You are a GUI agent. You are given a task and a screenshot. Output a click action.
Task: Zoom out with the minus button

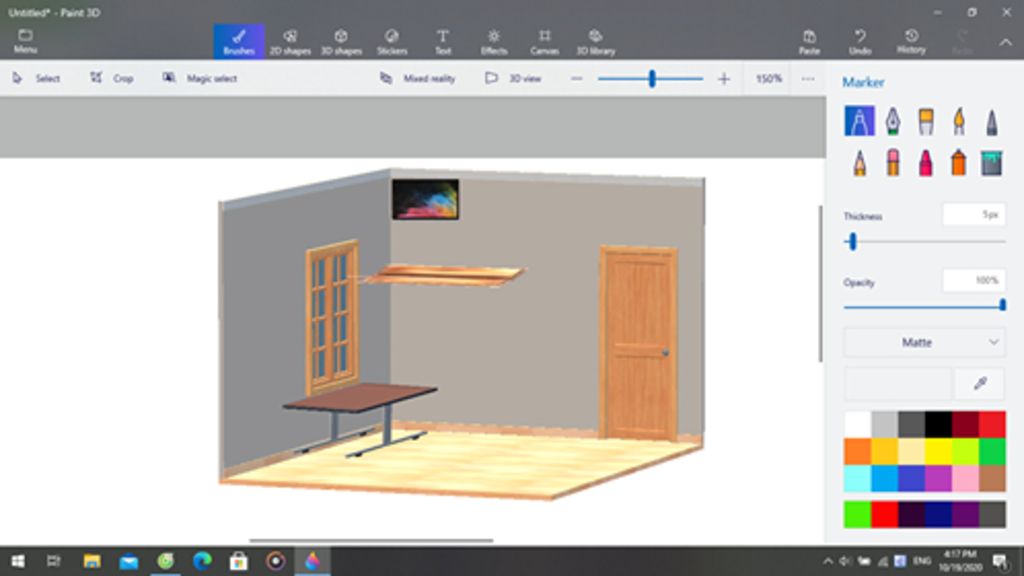[576, 79]
